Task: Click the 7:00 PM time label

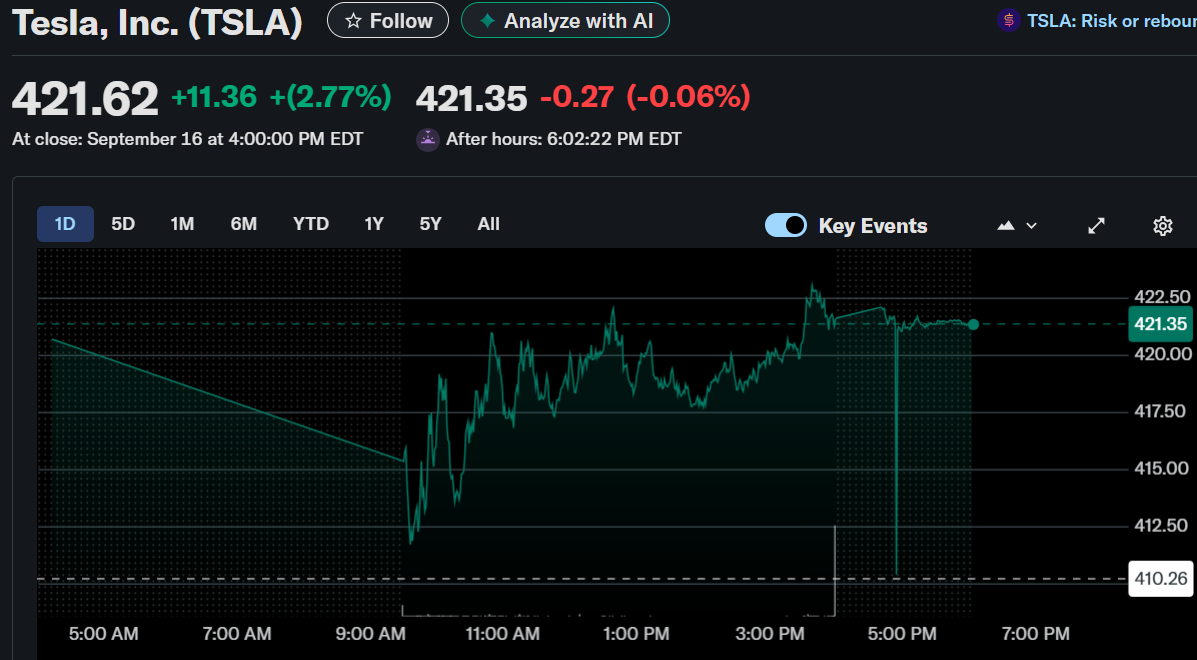Action: tap(1034, 633)
